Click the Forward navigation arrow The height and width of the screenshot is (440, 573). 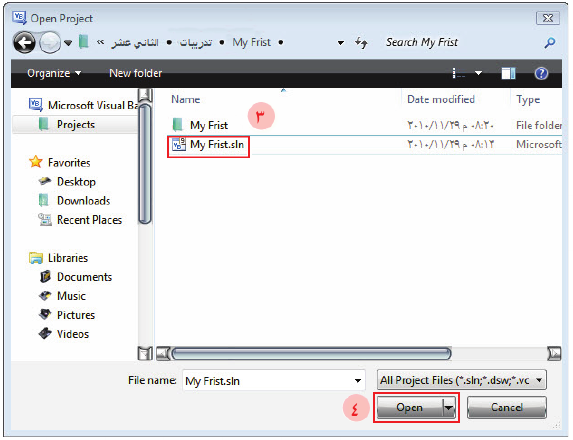point(50,43)
